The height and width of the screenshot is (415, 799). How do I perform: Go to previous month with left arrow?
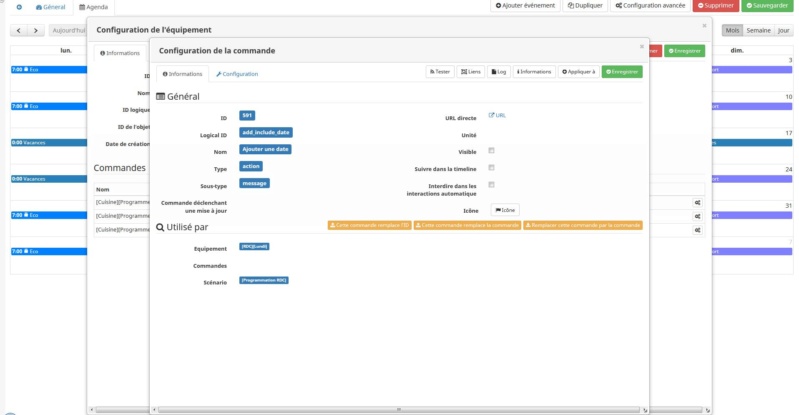[19, 31]
